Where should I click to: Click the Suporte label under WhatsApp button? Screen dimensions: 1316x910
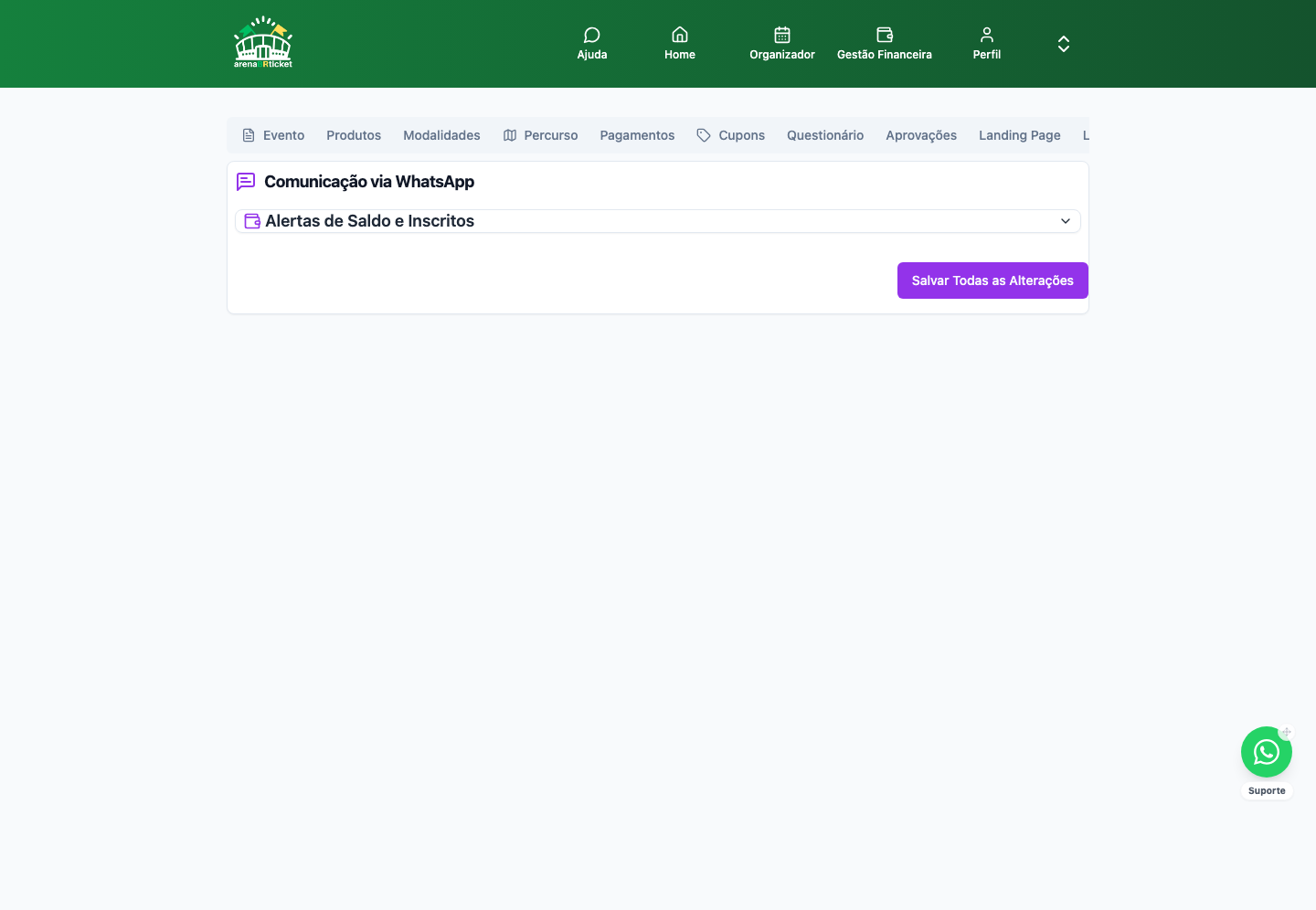point(1267,791)
